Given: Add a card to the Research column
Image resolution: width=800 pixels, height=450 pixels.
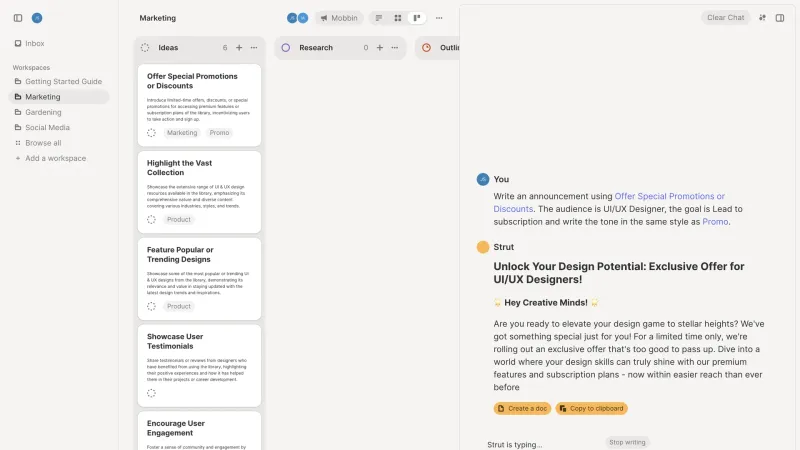Looking at the screenshot, I should (380, 47).
